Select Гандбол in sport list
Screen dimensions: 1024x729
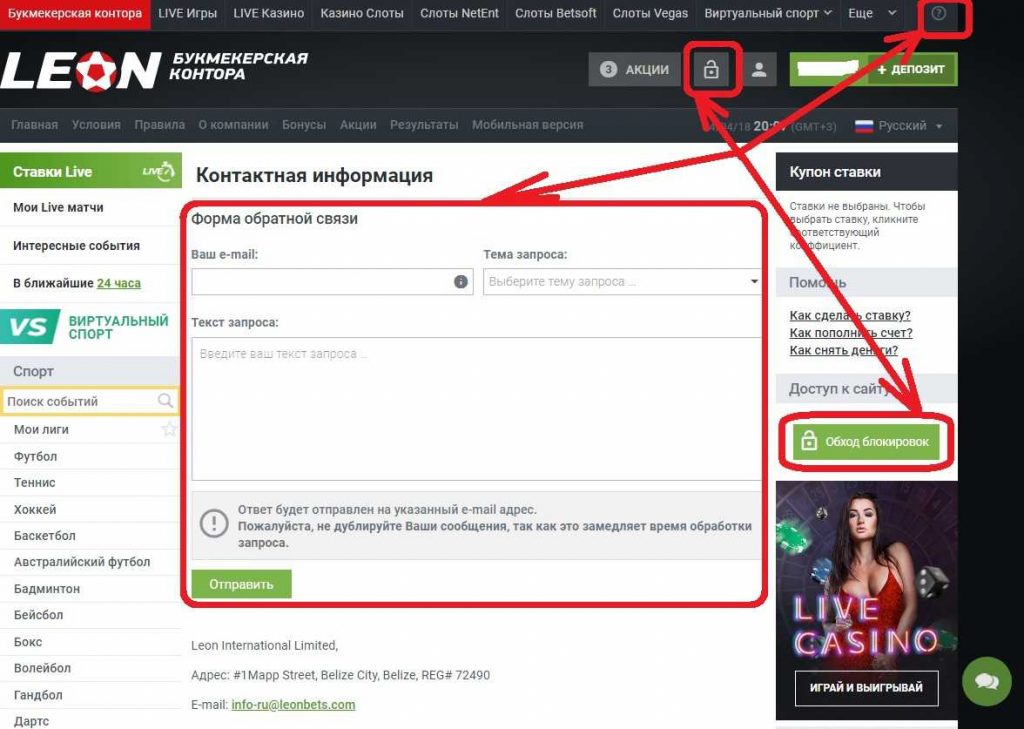38,695
